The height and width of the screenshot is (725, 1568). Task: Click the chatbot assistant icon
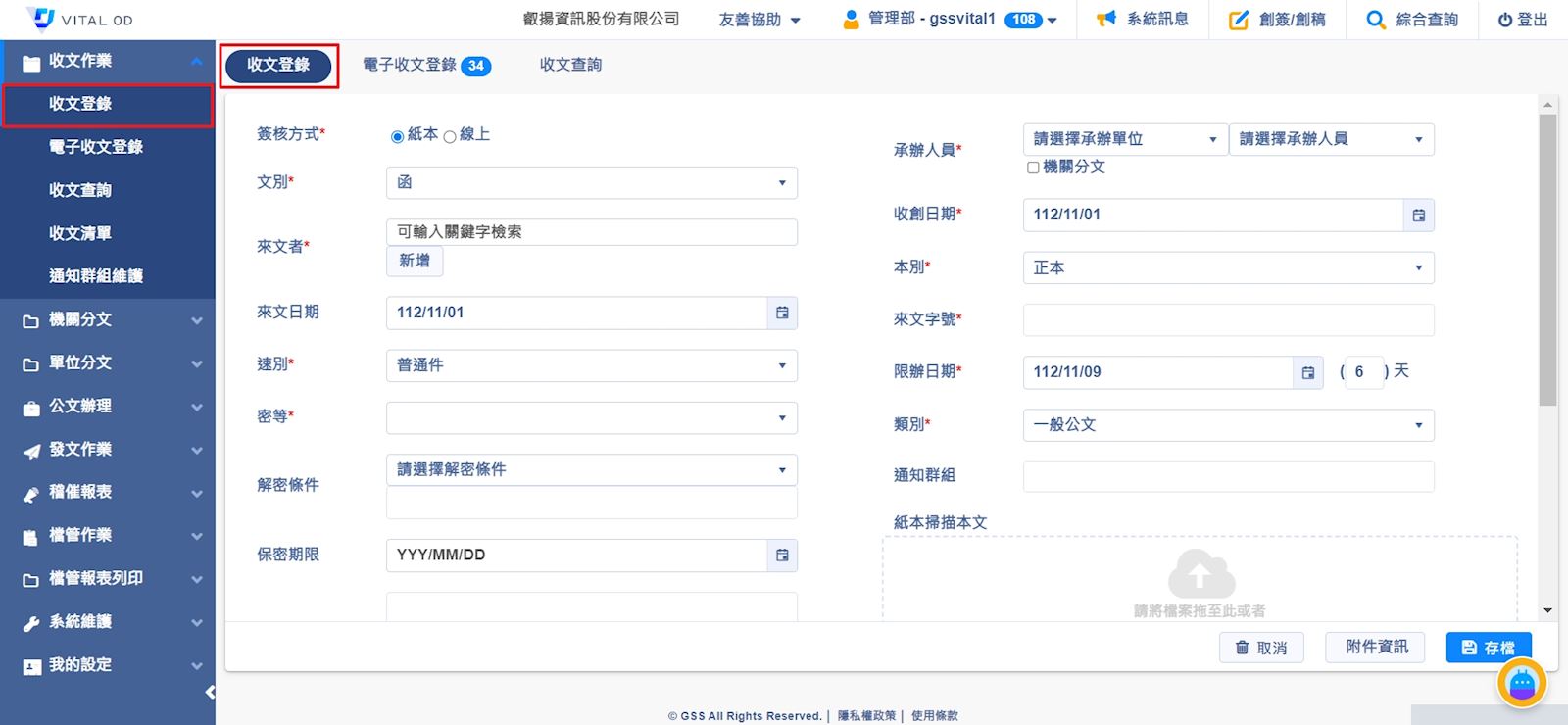tap(1521, 683)
